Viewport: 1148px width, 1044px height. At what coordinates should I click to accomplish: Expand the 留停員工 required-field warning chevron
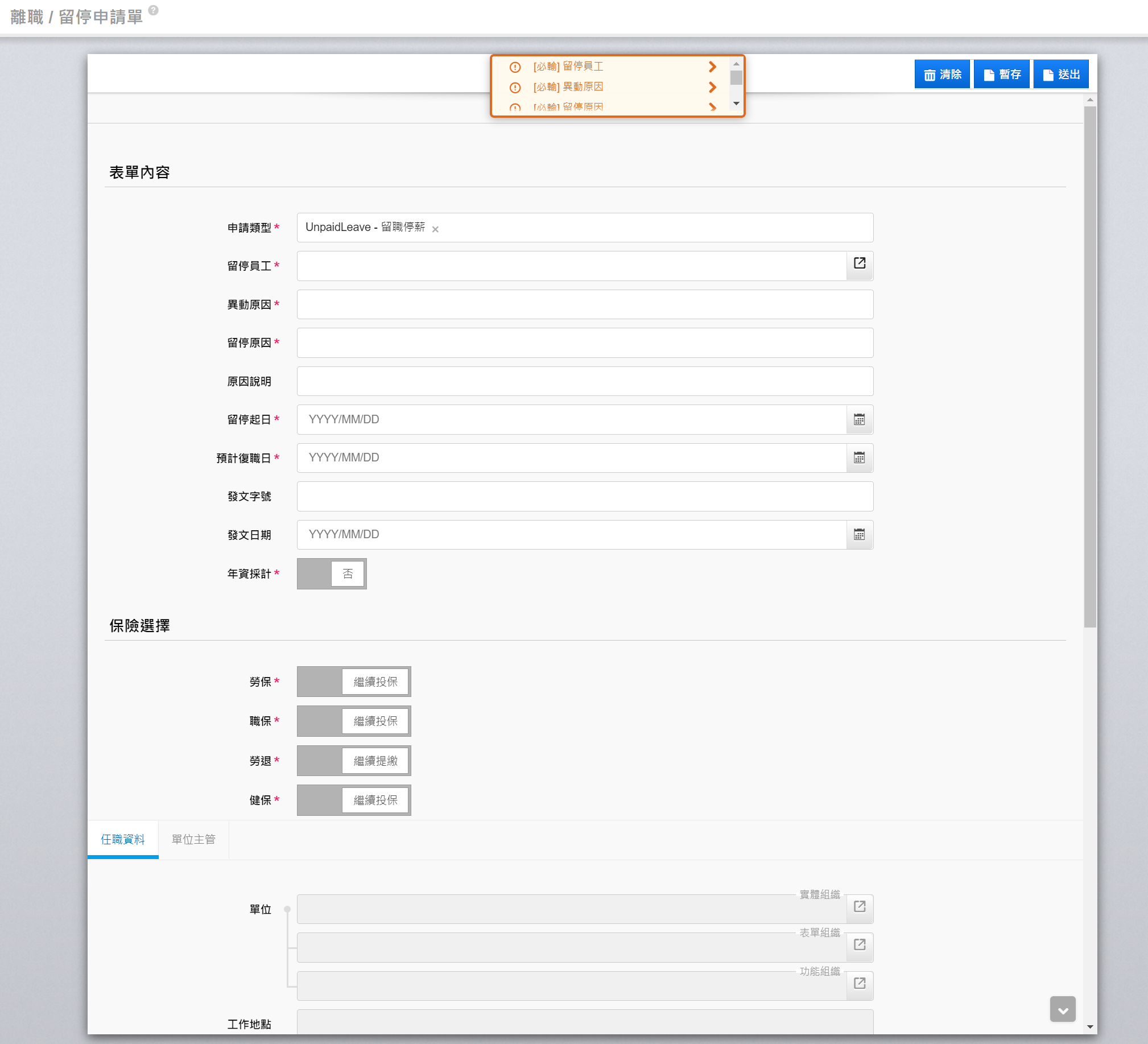[x=712, y=67]
